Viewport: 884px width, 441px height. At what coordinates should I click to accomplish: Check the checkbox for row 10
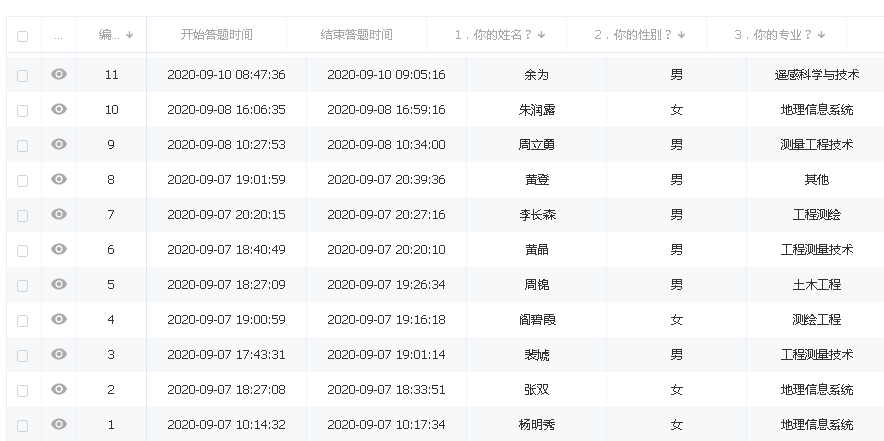point(23,110)
